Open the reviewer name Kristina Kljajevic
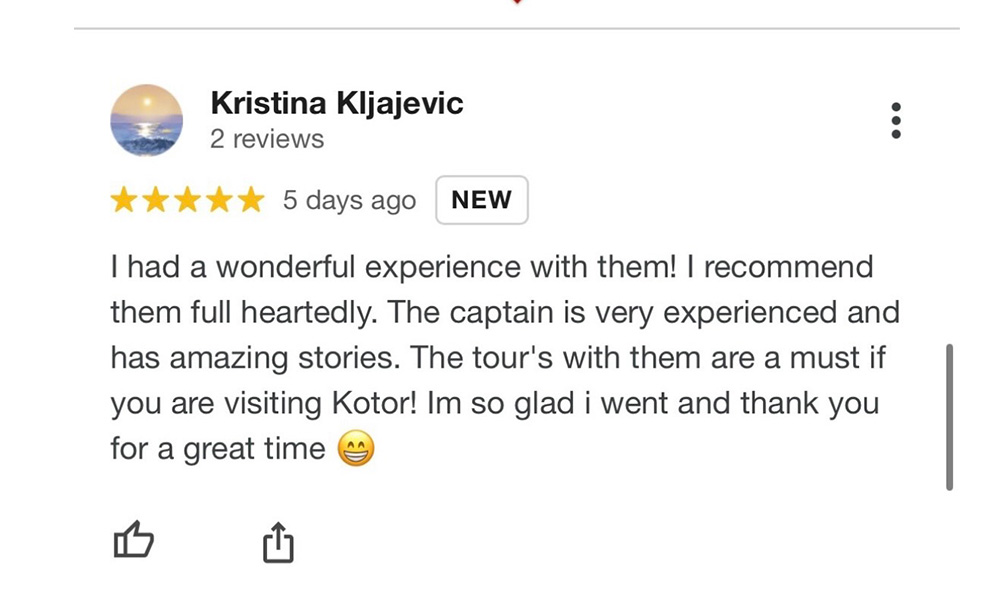Viewport: 1000px width, 600px height. (x=337, y=103)
